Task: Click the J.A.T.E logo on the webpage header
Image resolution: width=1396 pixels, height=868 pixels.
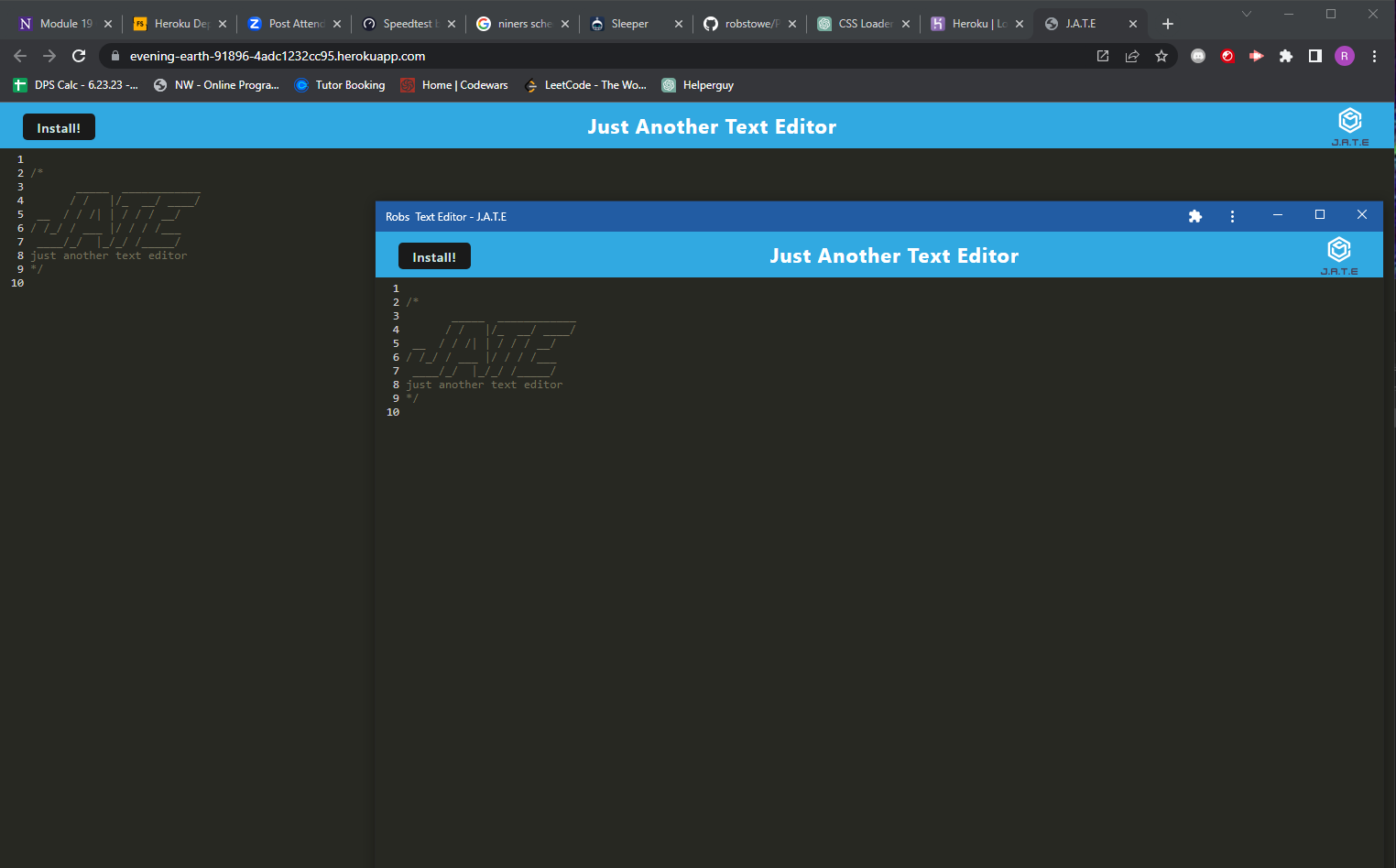Action: tap(1349, 121)
